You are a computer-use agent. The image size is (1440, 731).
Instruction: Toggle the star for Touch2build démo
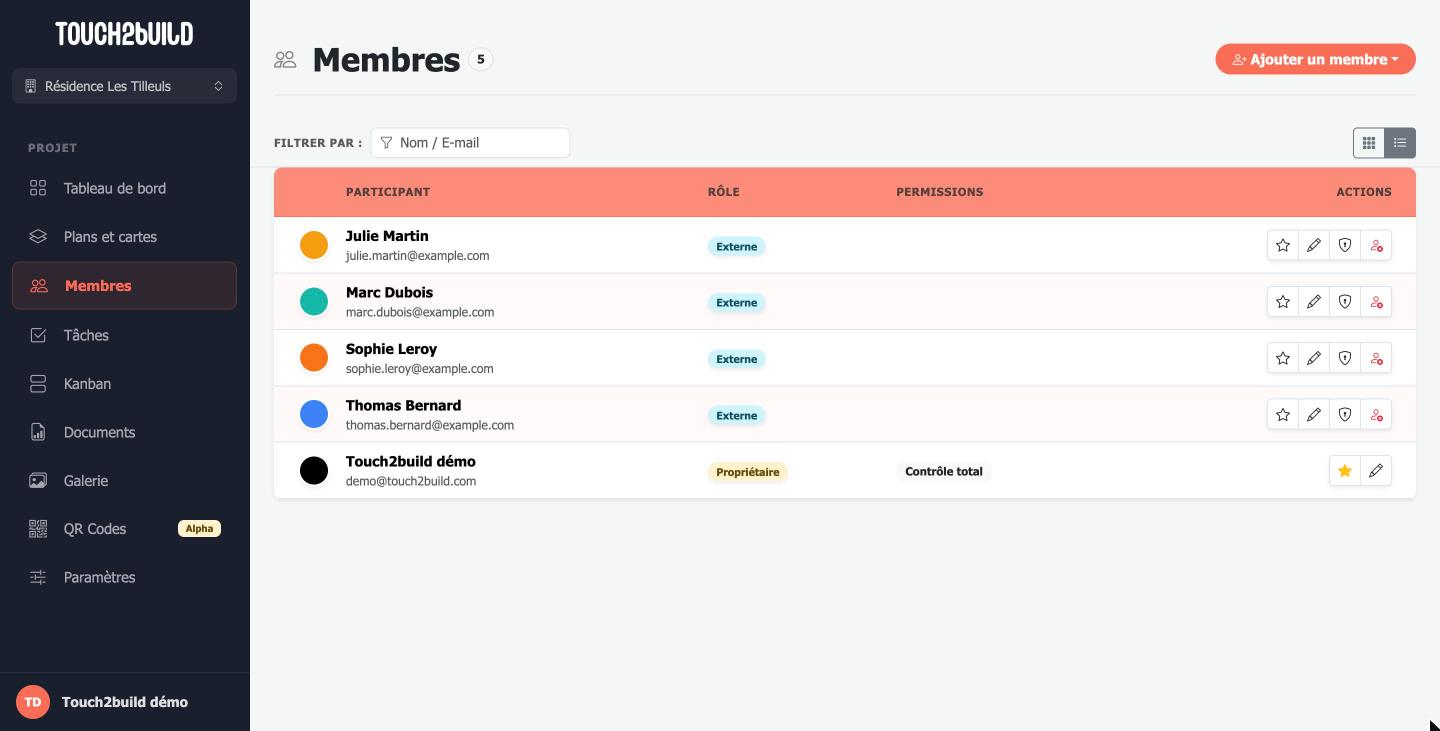(1345, 471)
